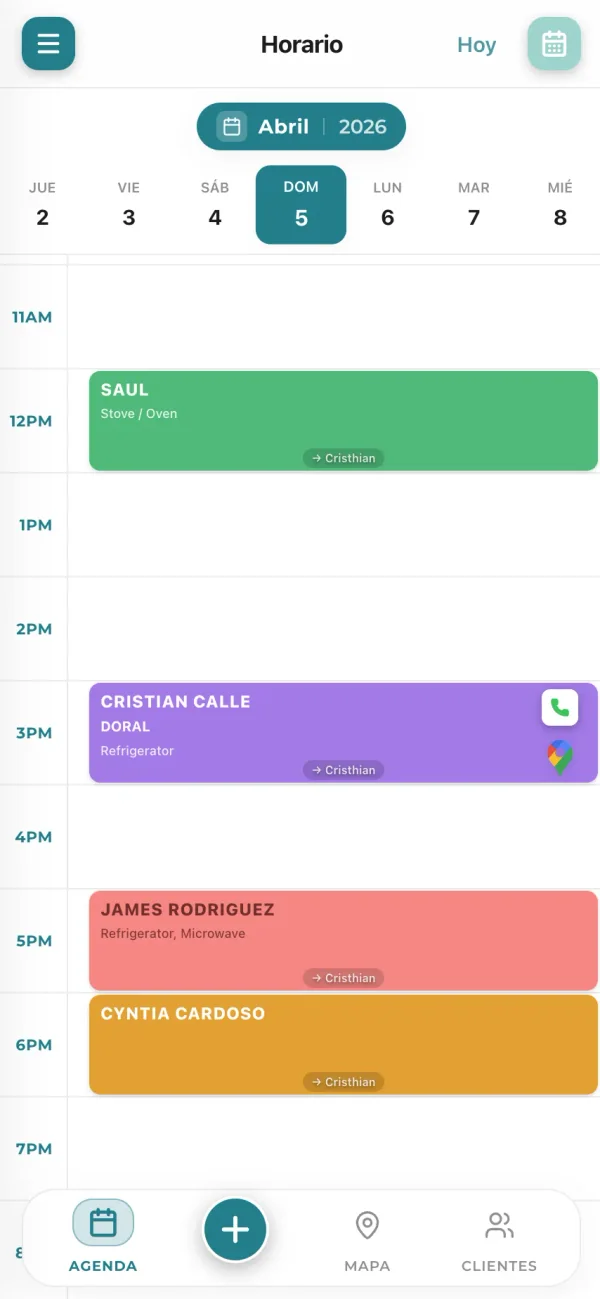Switch to the CLIENTES tab
600x1299 pixels.
point(498,1238)
